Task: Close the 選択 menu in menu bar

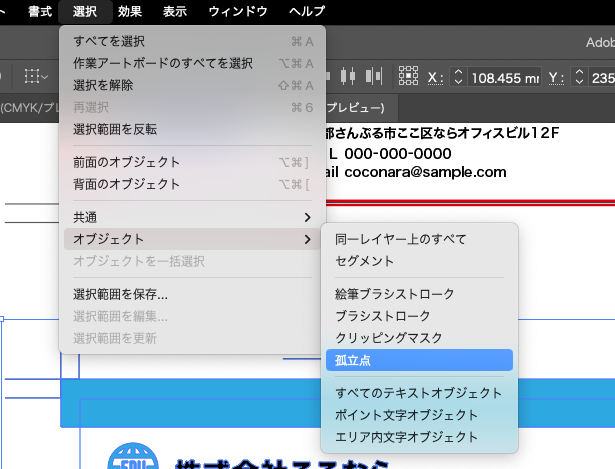Action: (85, 11)
